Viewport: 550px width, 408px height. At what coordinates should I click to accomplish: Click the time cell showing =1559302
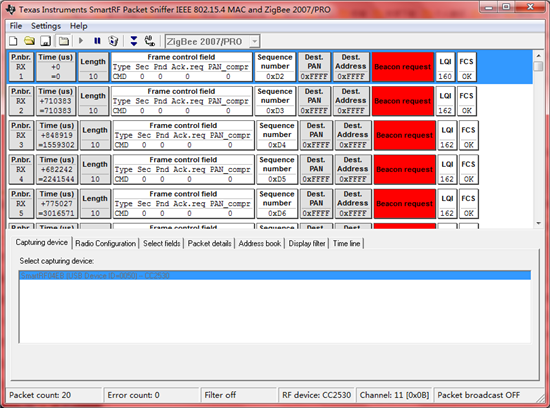point(57,135)
